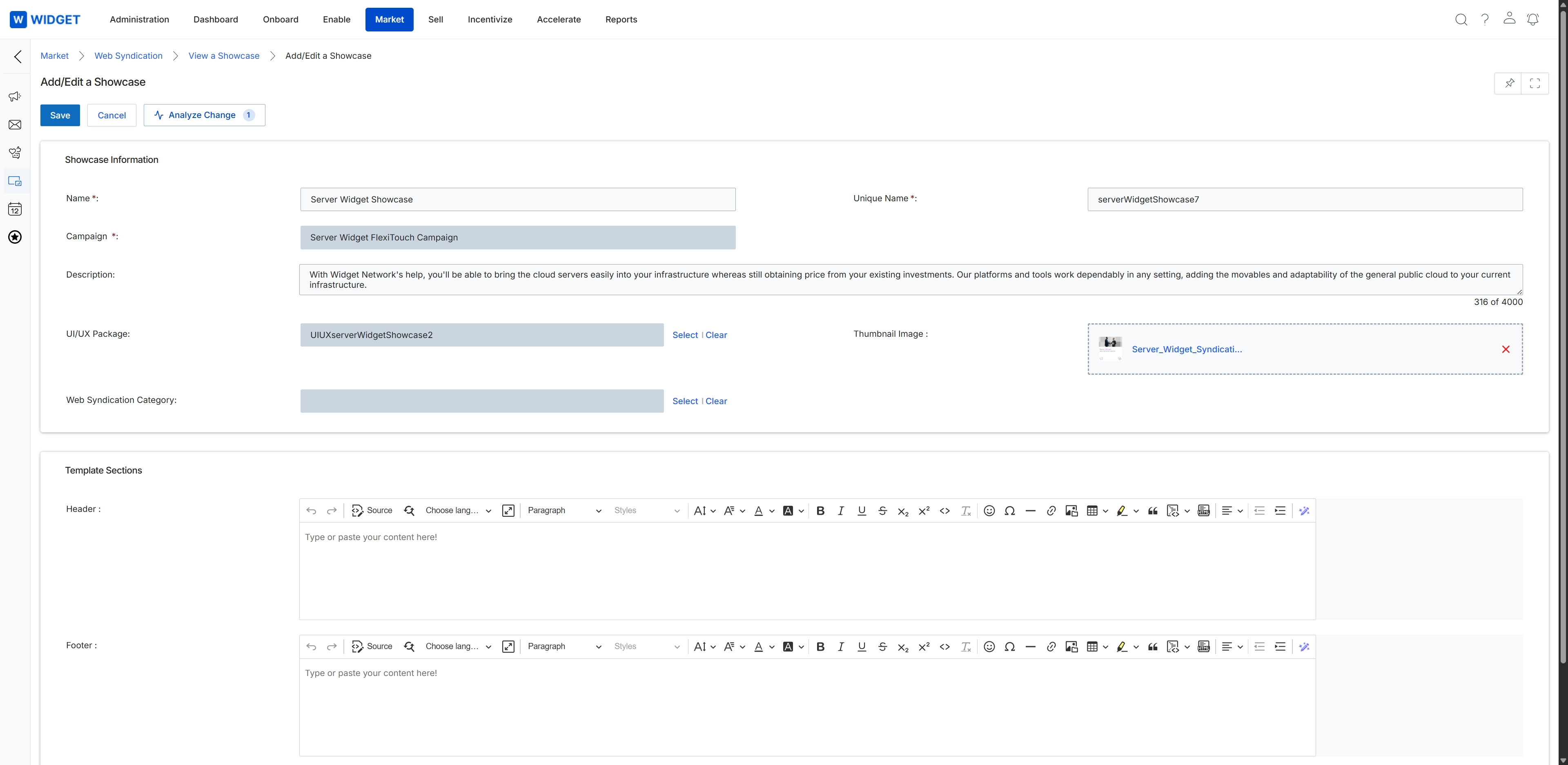
Task: Open the Accelerate menu
Action: (x=559, y=20)
